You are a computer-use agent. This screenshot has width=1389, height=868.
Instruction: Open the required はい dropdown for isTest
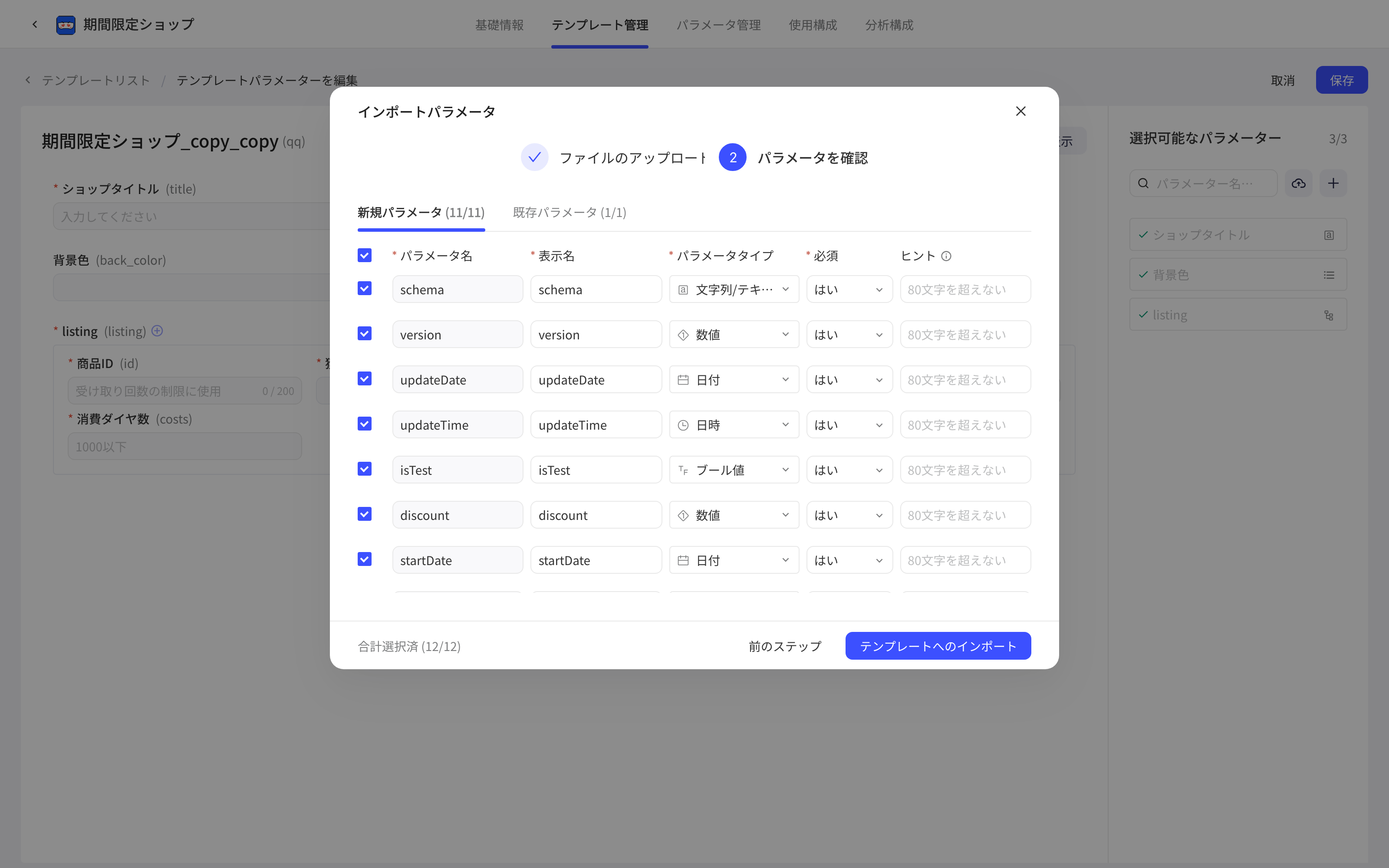tap(849, 470)
